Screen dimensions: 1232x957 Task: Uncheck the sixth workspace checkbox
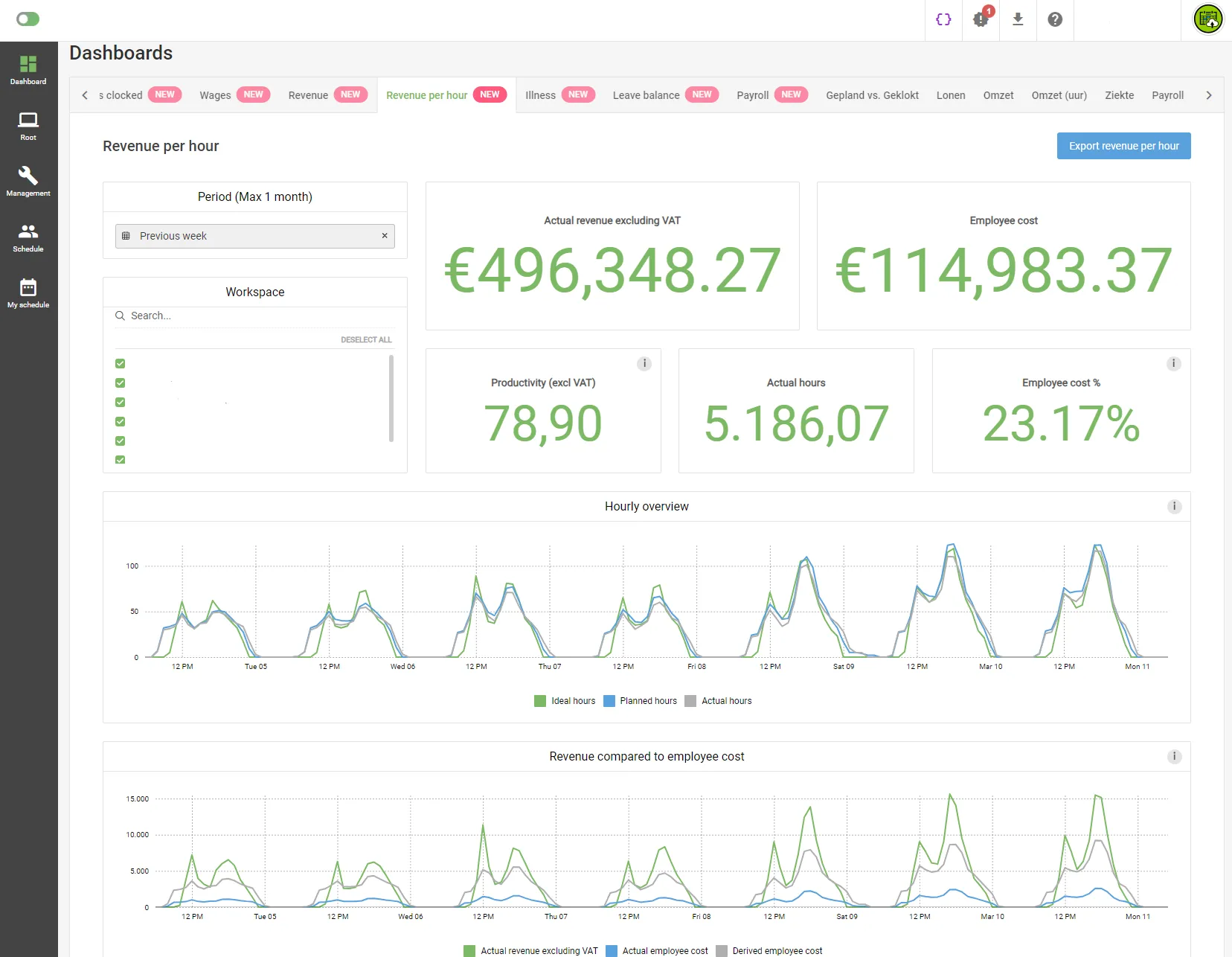point(121,460)
